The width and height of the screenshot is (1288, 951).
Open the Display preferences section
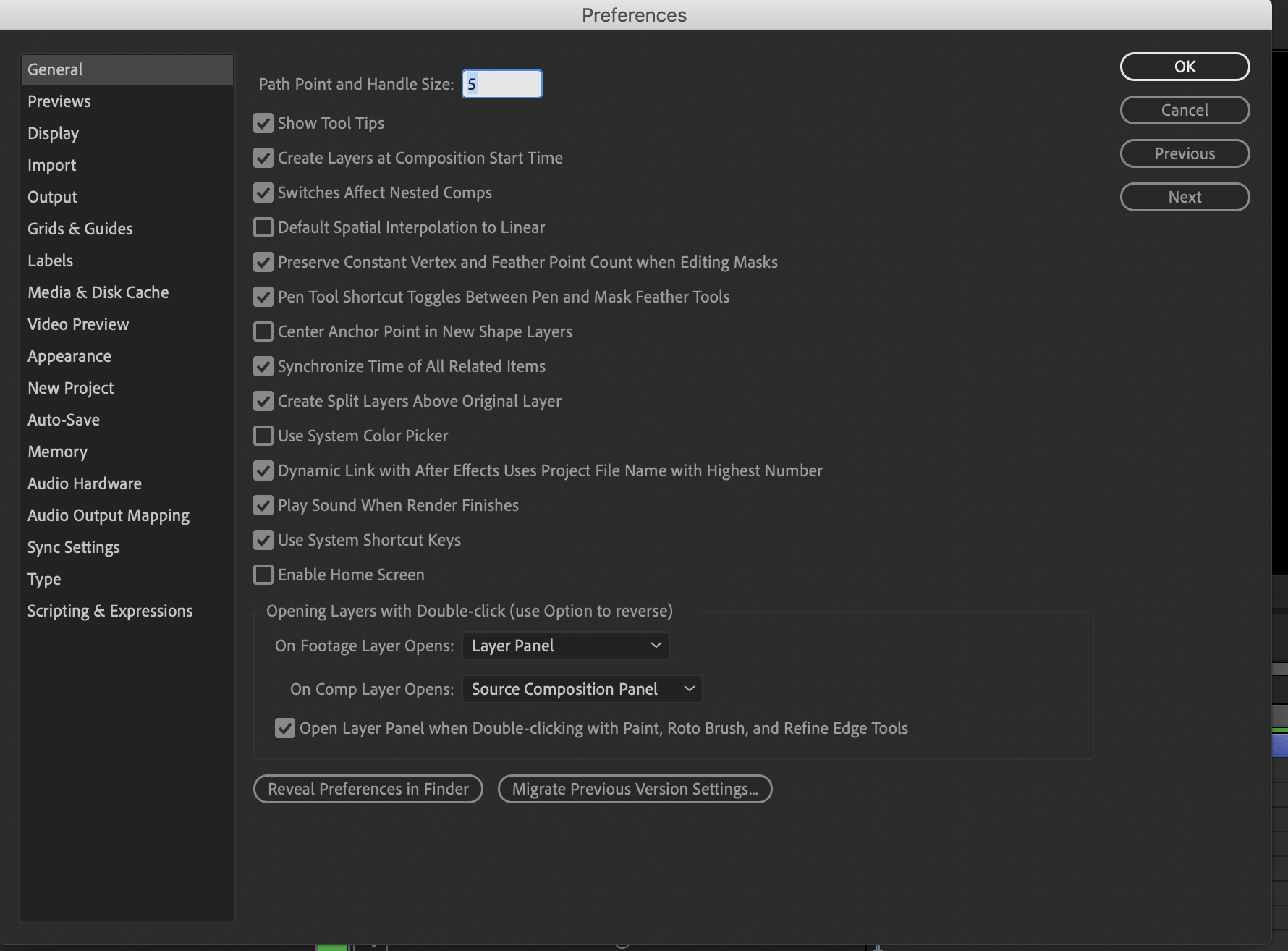(53, 132)
